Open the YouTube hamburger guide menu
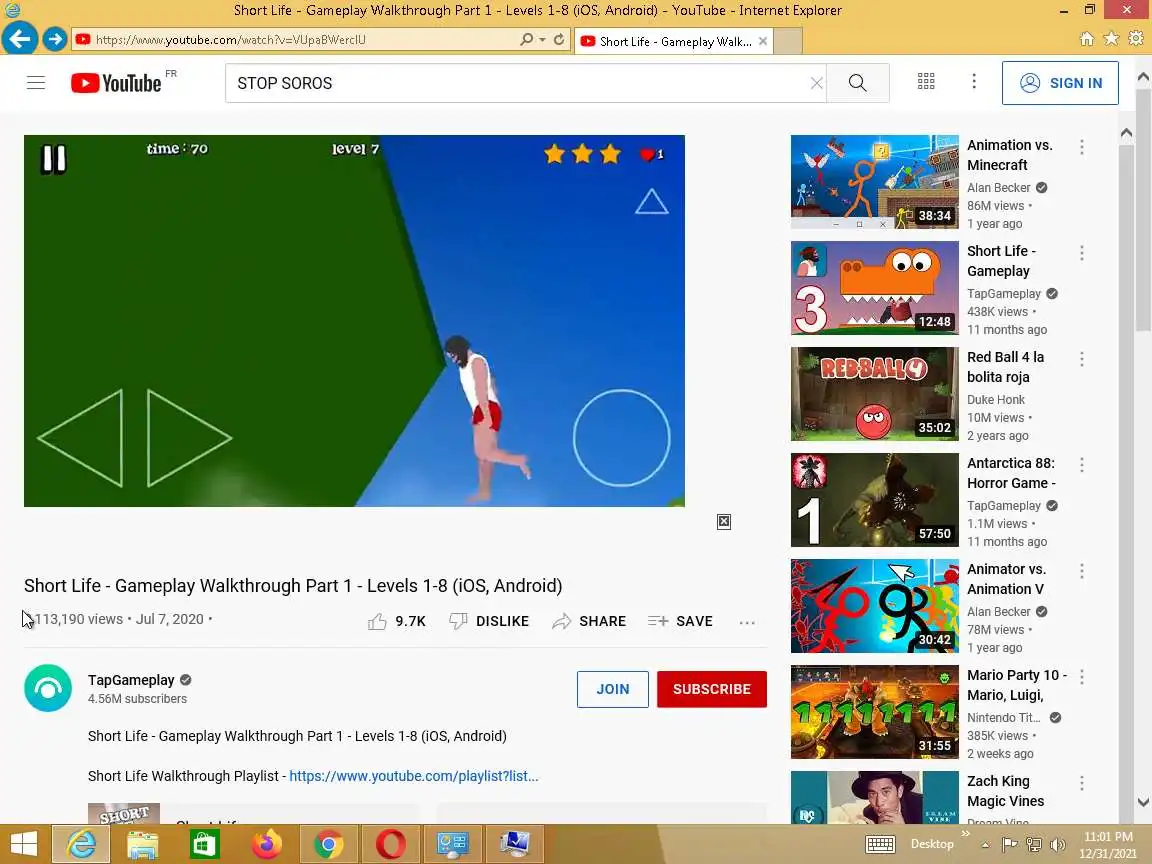 35,83
